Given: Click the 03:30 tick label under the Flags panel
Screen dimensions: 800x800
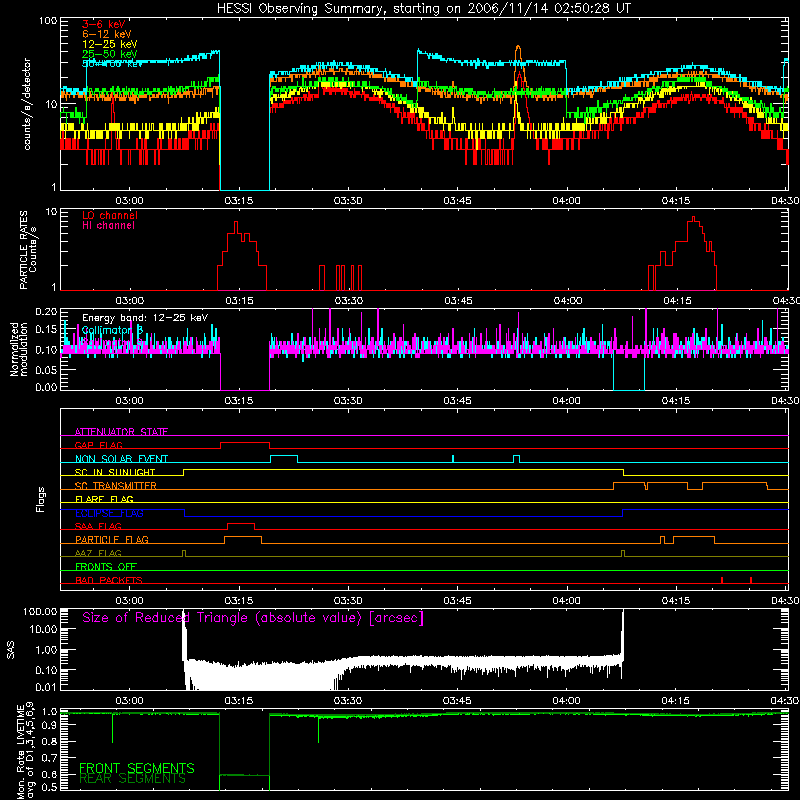Looking at the screenshot, I should pos(348,601).
